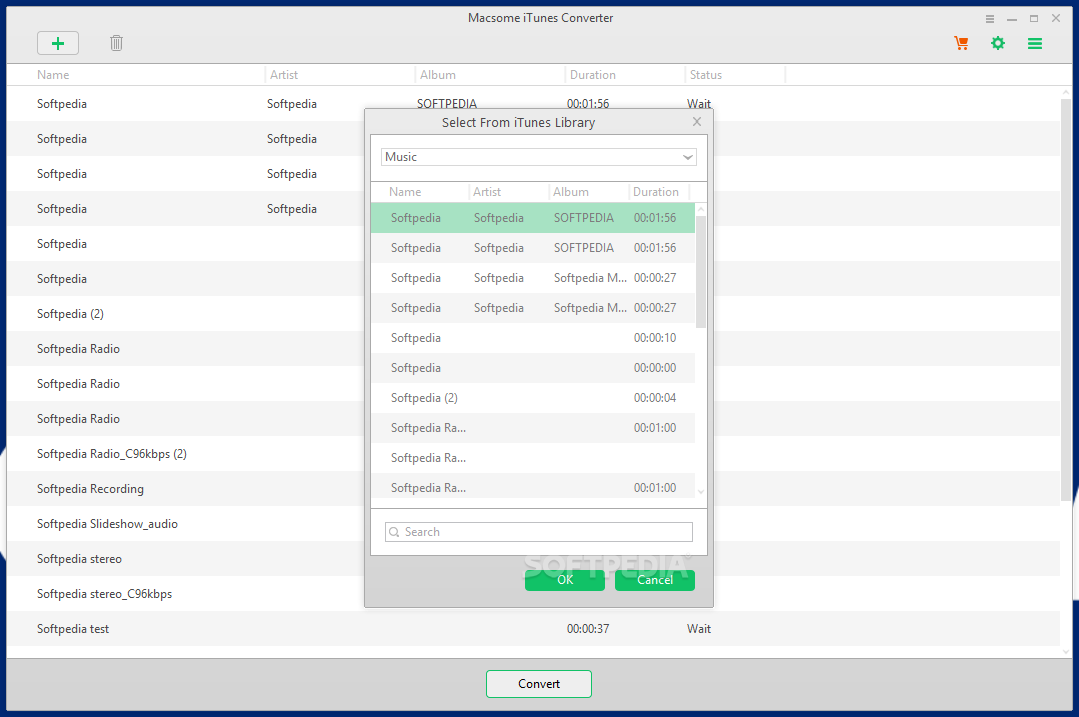This screenshot has width=1079, height=717.
Task: Select Softpedia test row in main list
Action: click(533, 629)
